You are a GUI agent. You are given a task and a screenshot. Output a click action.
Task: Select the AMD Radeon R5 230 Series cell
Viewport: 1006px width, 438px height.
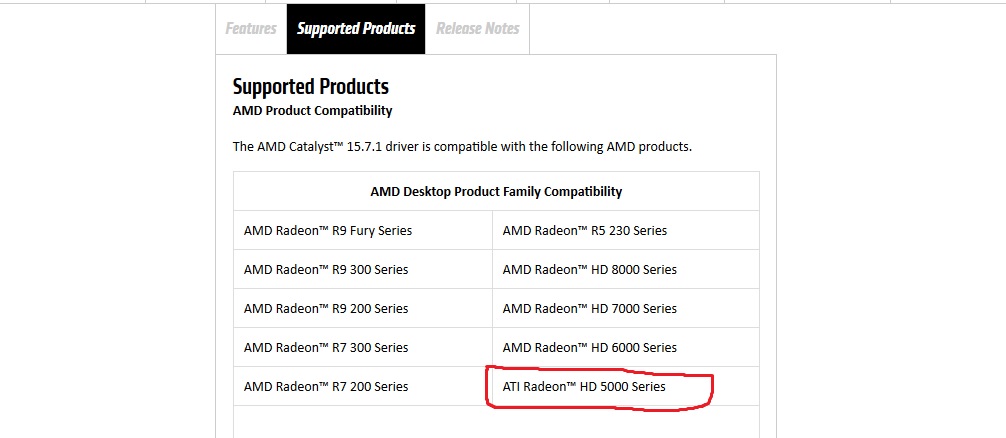[626, 230]
